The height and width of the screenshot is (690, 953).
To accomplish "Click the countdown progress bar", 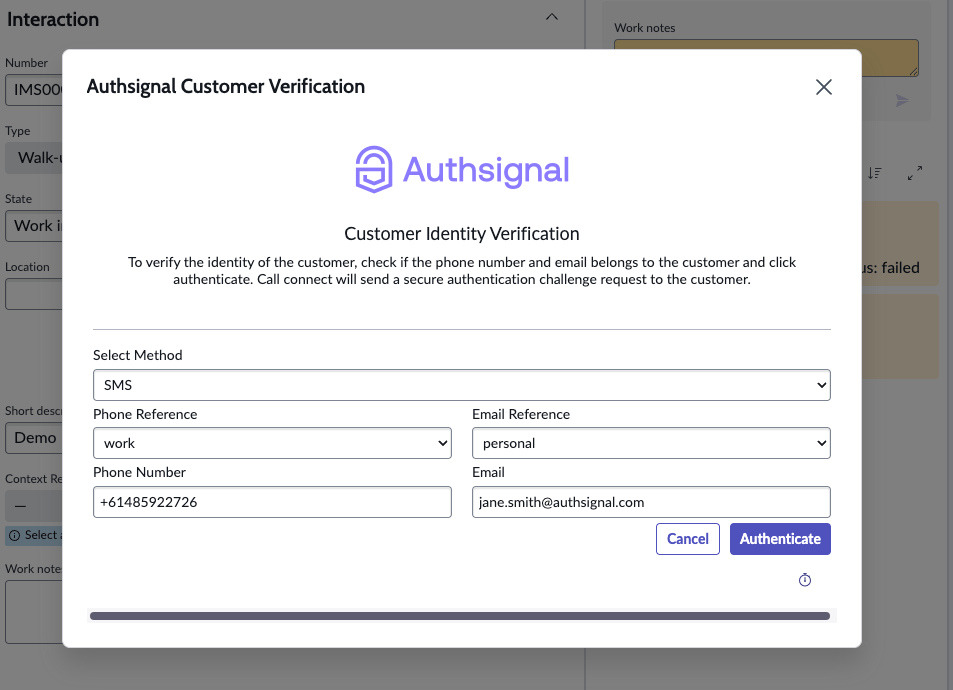I will (x=460, y=616).
